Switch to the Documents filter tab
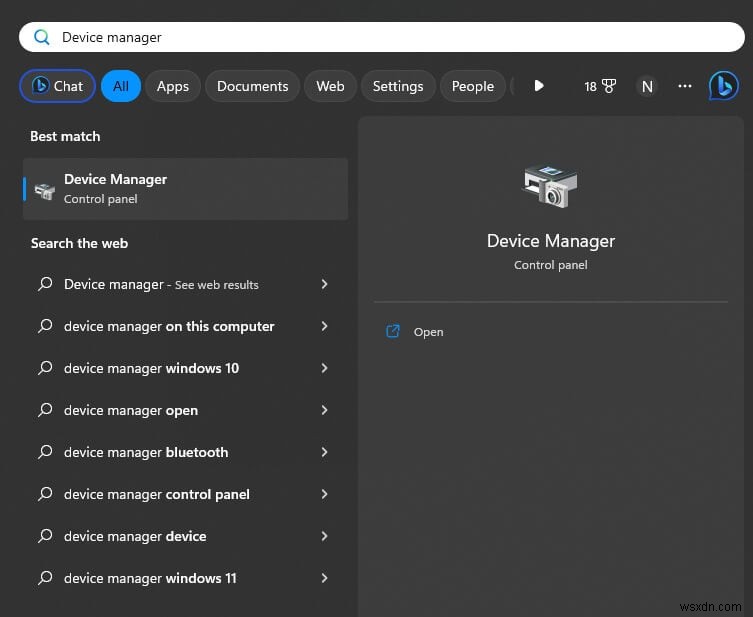The height and width of the screenshot is (617, 753). click(253, 86)
